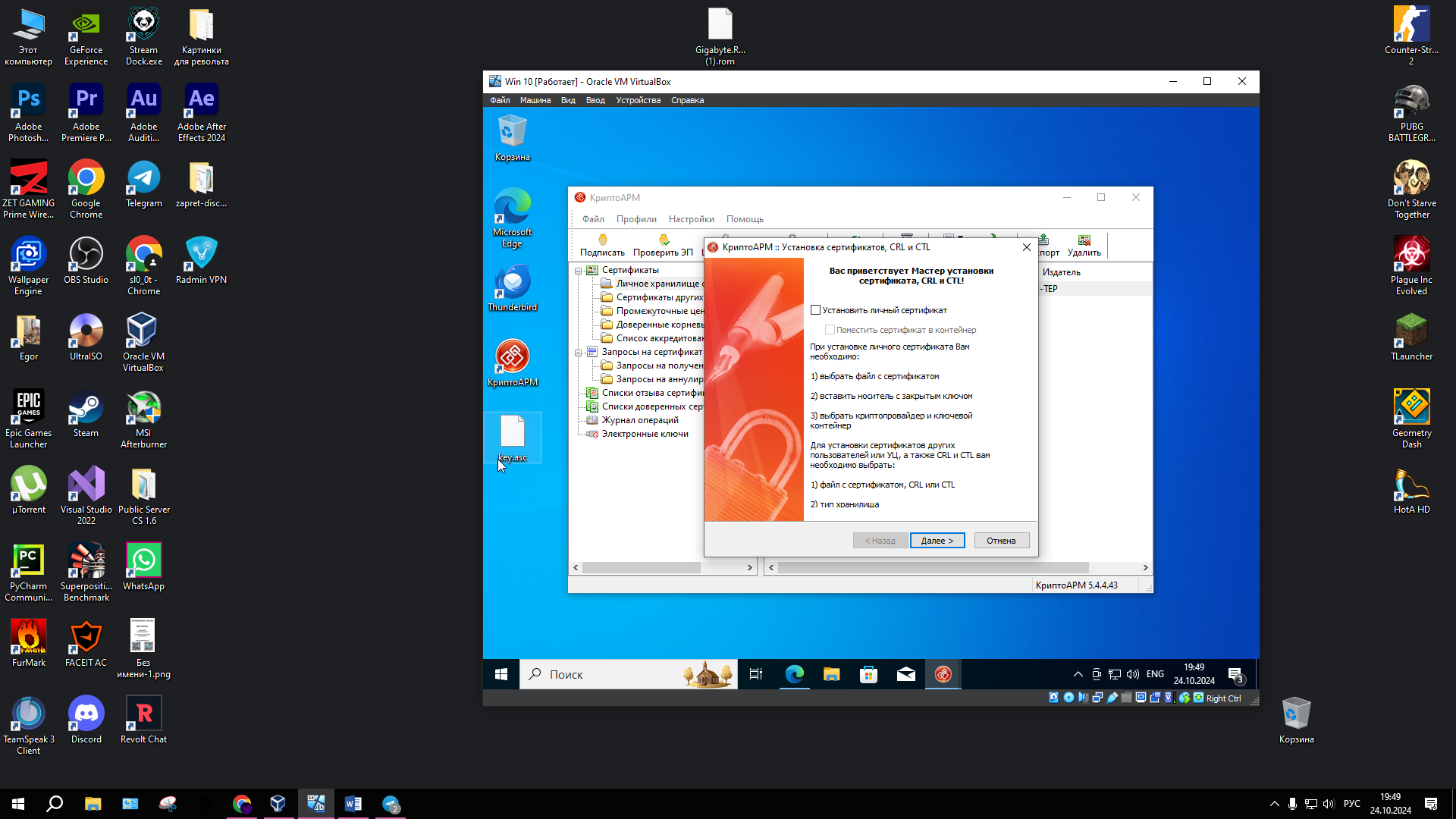Click the 'Далее >' button in the wizard
1456x819 pixels.
pyautogui.click(x=937, y=541)
